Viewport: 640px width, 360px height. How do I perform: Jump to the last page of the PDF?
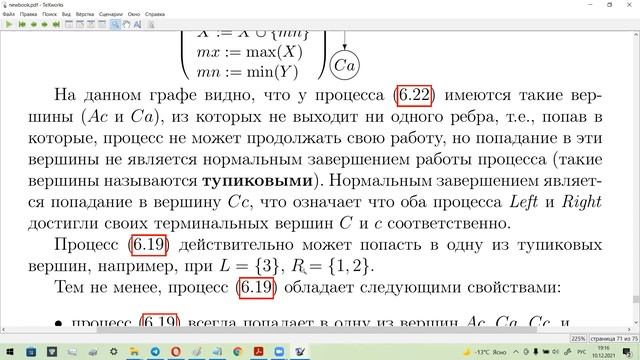[x=56, y=24]
